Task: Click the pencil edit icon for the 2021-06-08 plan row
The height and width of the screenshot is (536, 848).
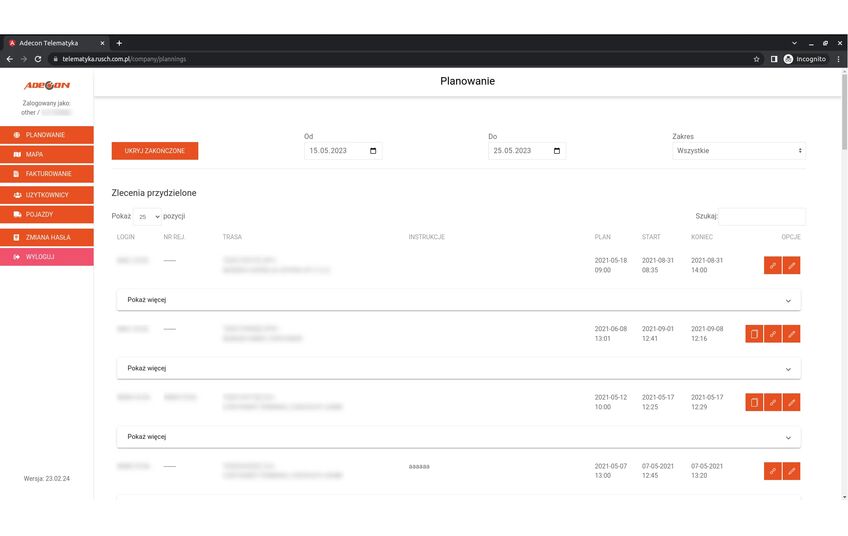Action: tap(791, 334)
